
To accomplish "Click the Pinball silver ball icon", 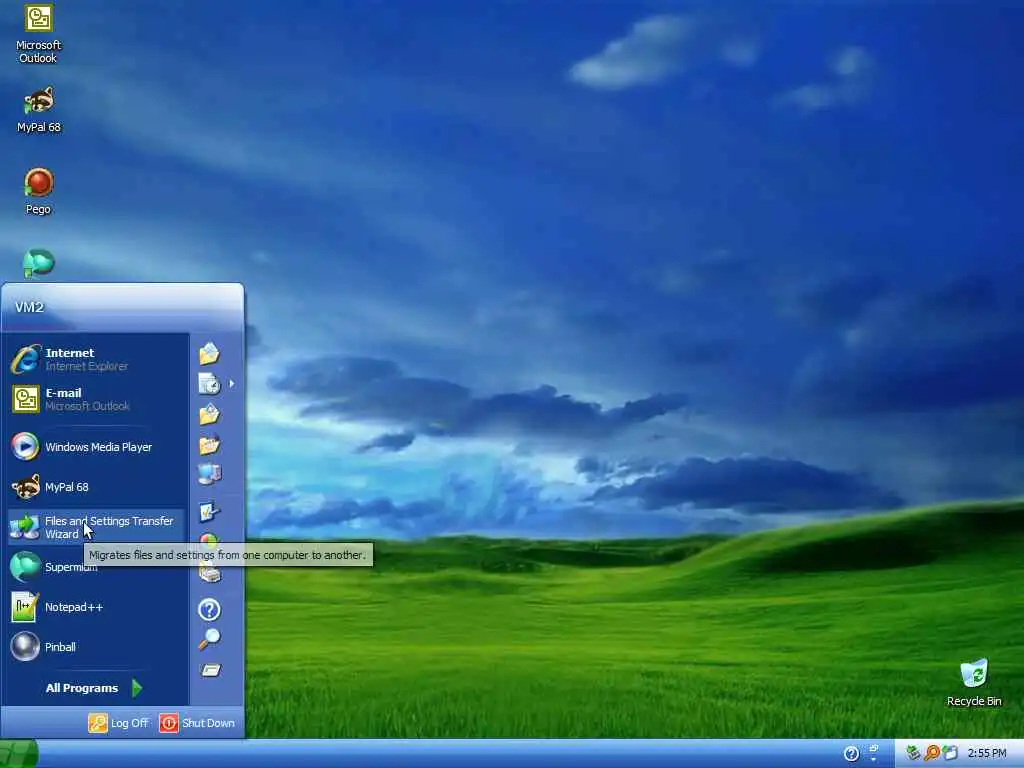I will point(25,647).
